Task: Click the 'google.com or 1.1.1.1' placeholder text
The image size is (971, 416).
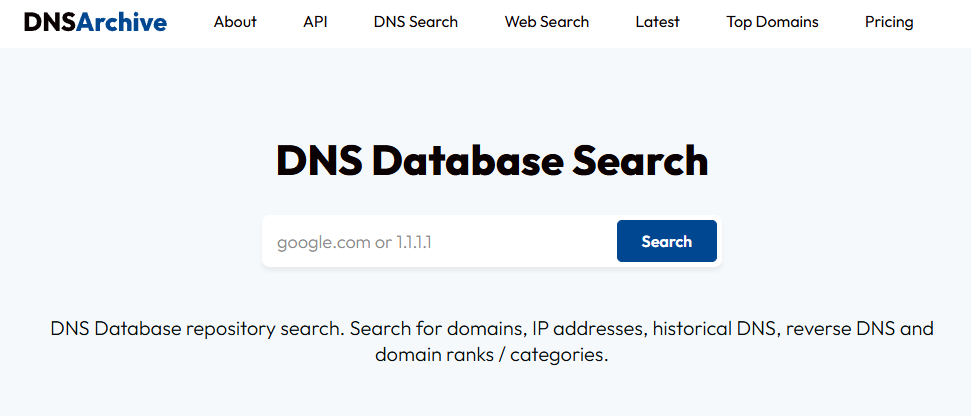Action: [x=354, y=242]
